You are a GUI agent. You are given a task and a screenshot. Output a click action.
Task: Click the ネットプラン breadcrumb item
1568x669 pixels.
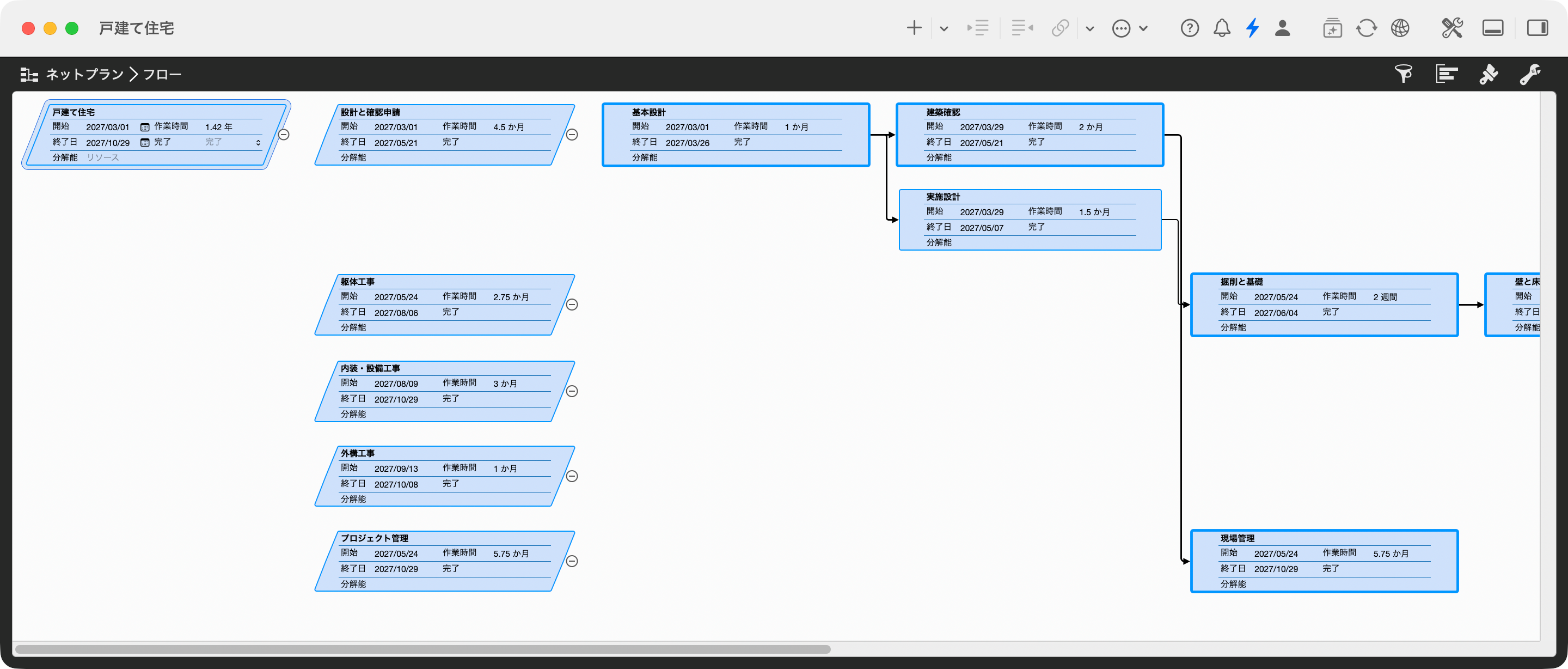[x=84, y=74]
